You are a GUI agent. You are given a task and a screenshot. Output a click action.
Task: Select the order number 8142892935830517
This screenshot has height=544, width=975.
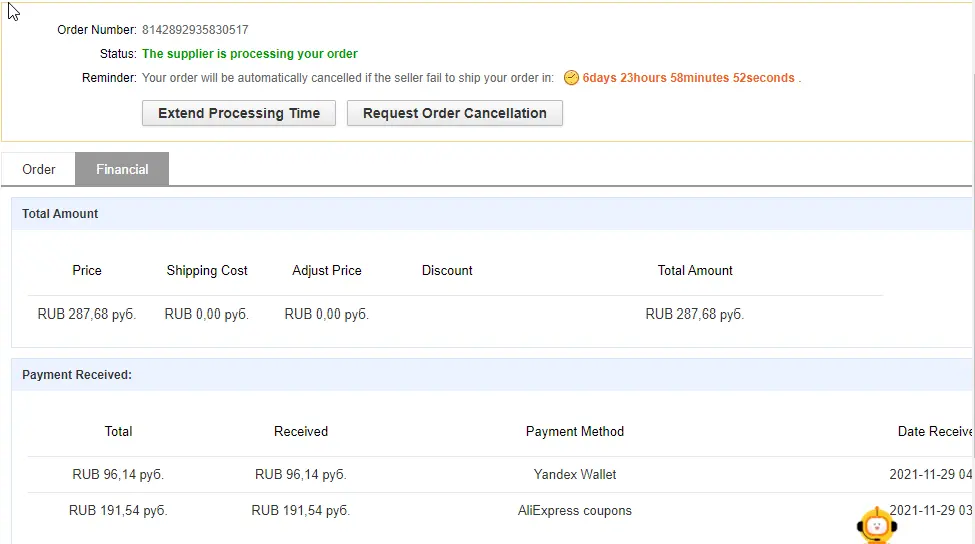click(195, 30)
